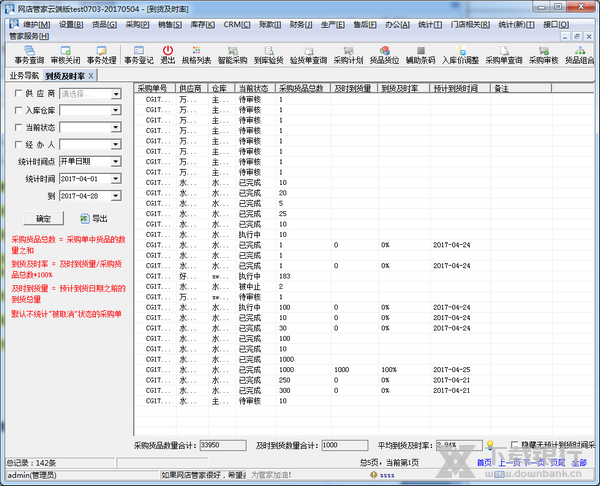Click the red 退出 power icon
The height and width of the screenshot is (486, 600).
click(x=168, y=52)
